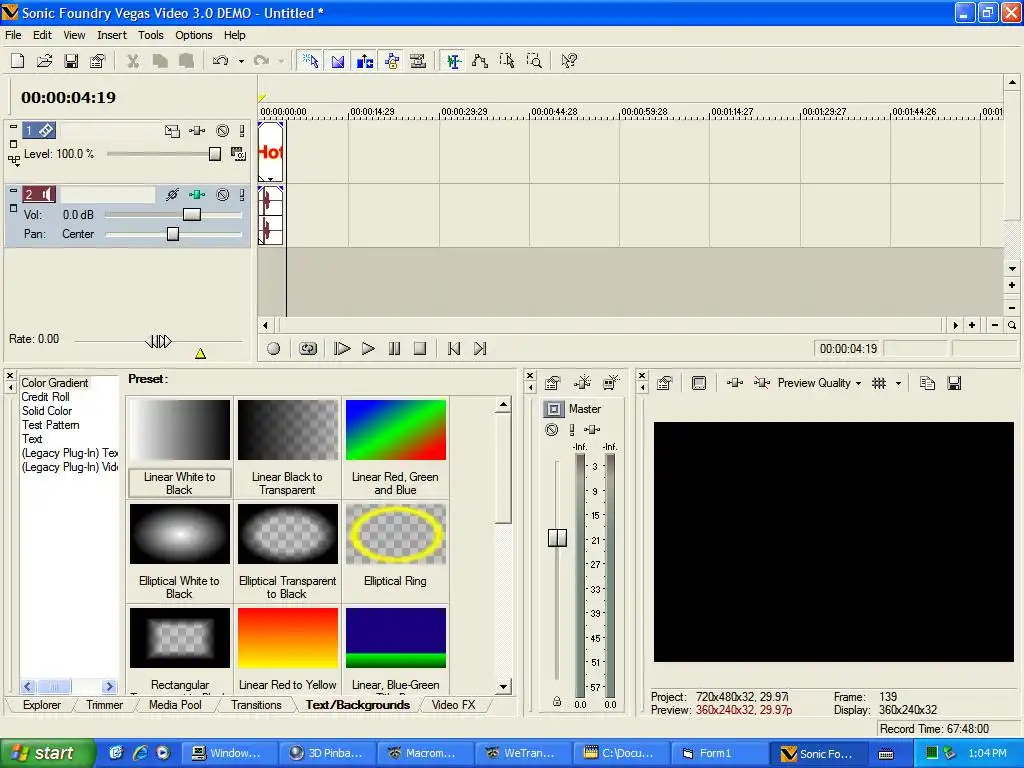This screenshot has height=768, width=1024.
Task: Open the Tools menu
Action: (x=150, y=35)
